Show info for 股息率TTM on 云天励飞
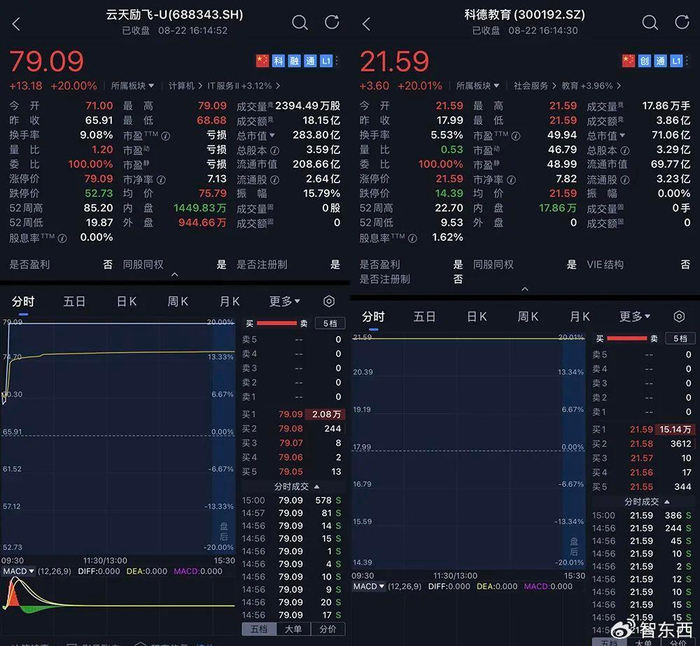This screenshot has width=700, height=646. 62,238
